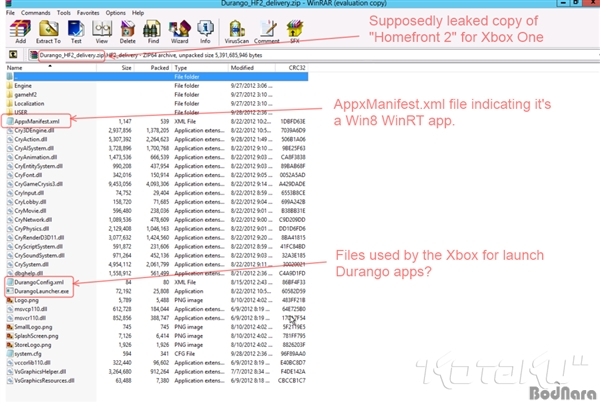Open the File menu
Screen dimensions: 600x403
click(10, 13)
